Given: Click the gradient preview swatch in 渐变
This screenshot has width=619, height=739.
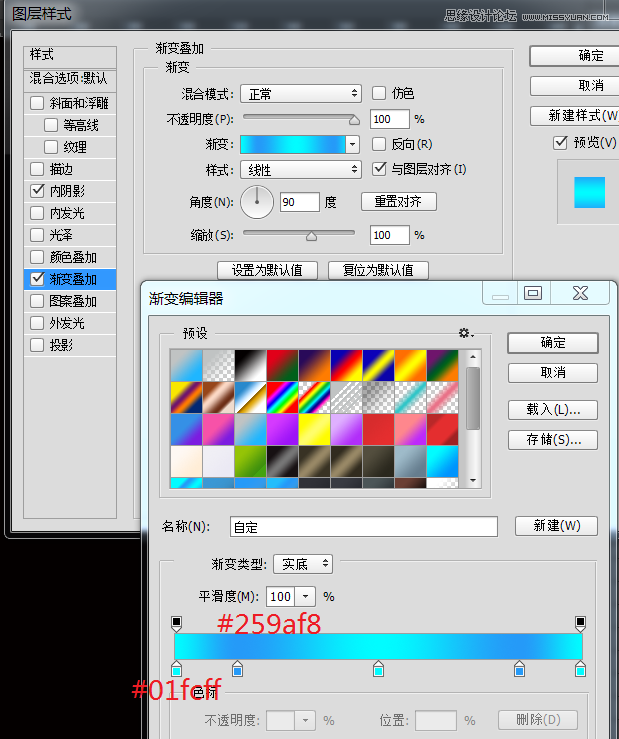Looking at the screenshot, I should point(293,145).
